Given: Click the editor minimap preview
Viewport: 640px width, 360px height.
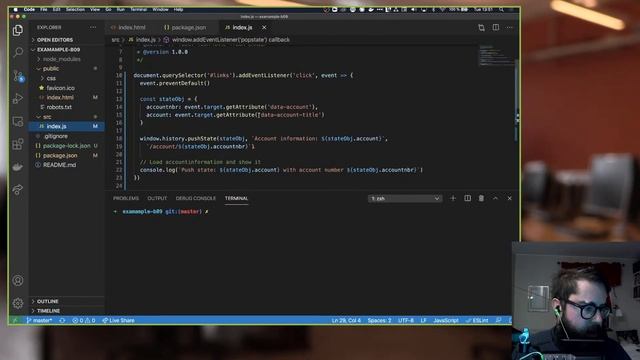Looking at the screenshot, I should (496, 56).
